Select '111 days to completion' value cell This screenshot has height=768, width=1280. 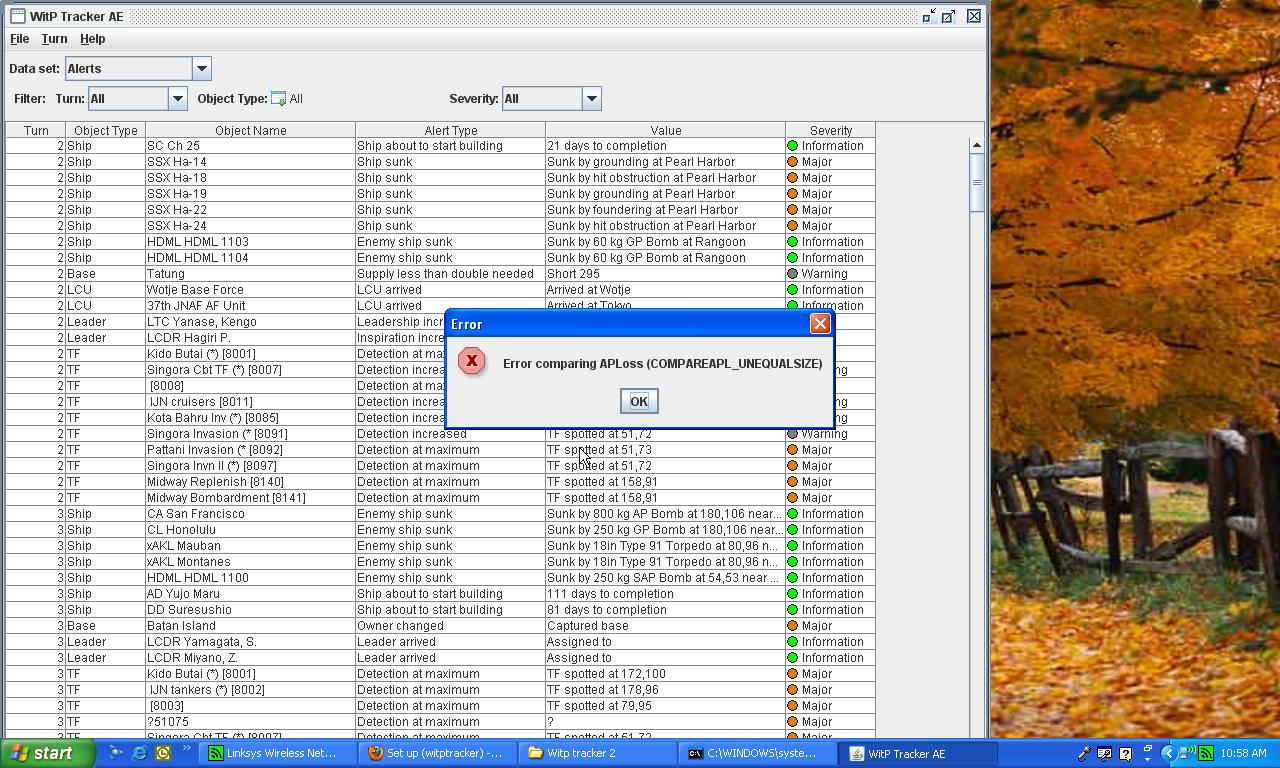point(666,594)
